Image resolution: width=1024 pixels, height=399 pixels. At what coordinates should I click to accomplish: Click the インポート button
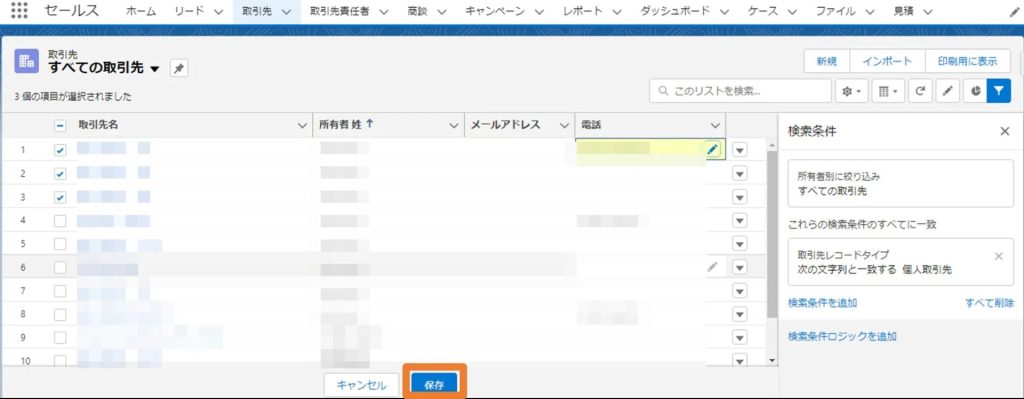(x=887, y=61)
